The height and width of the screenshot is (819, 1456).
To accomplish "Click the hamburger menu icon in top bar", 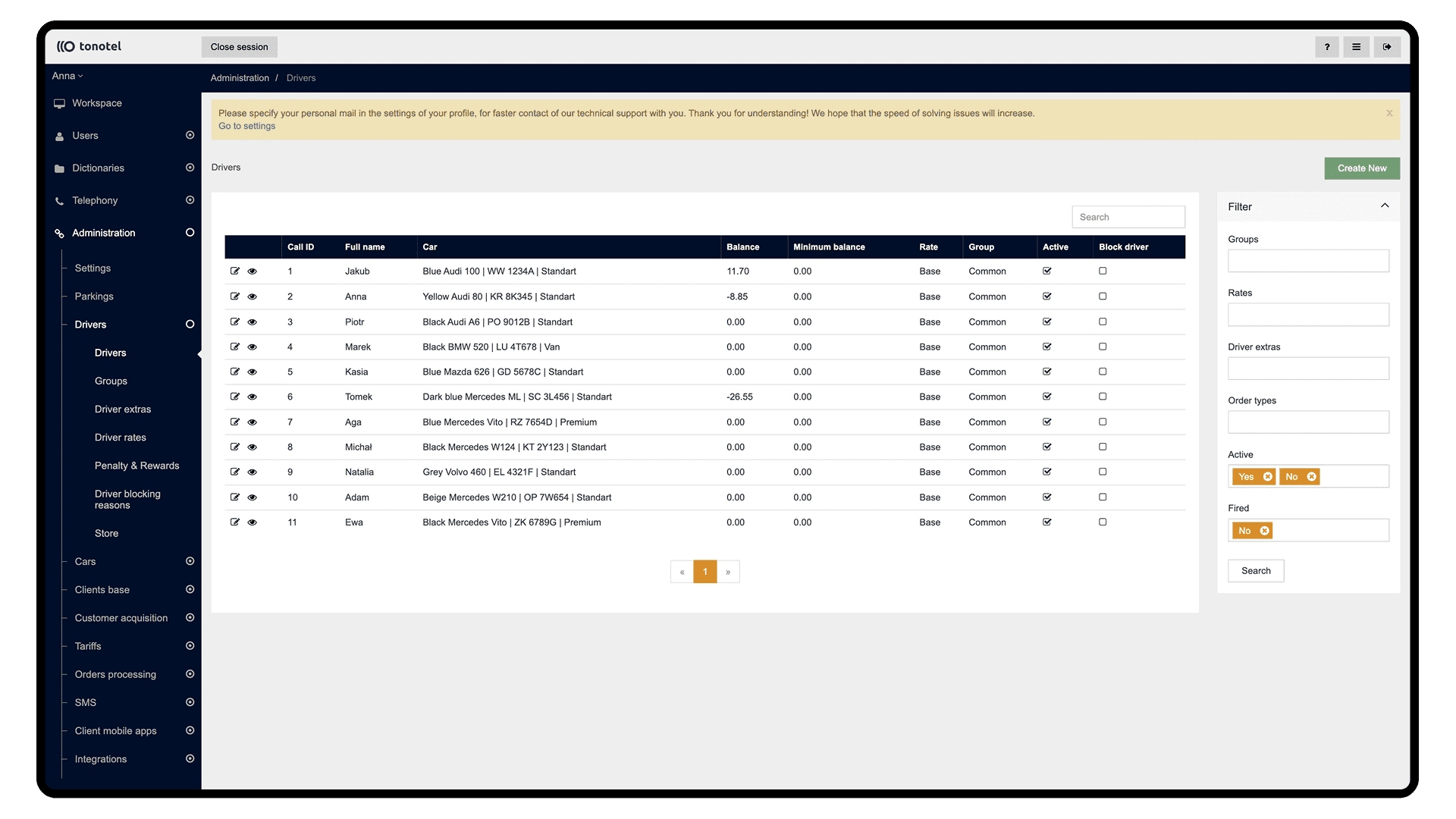I will click(1356, 47).
